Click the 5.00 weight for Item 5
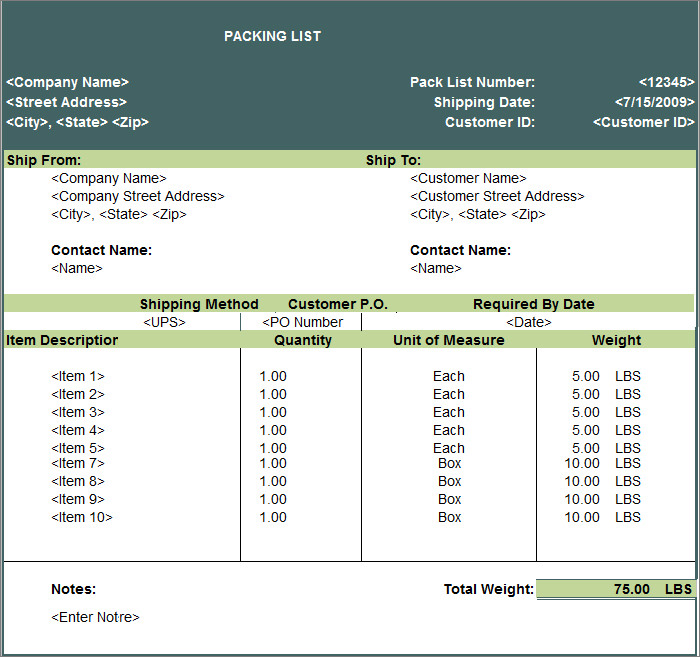 click(x=586, y=448)
